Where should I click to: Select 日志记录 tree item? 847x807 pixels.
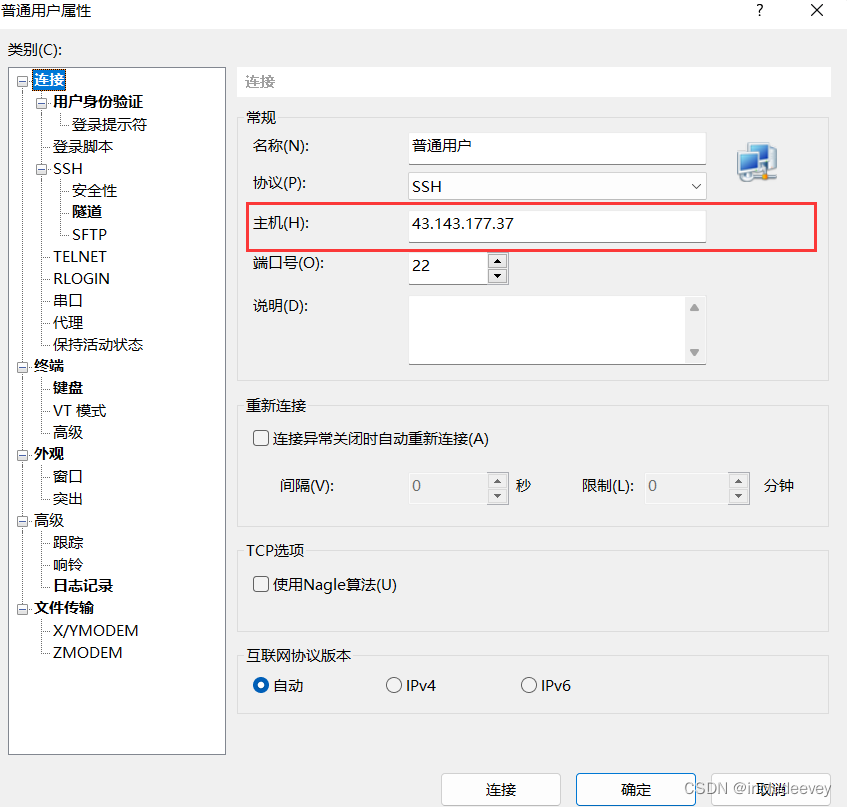pos(83,586)
